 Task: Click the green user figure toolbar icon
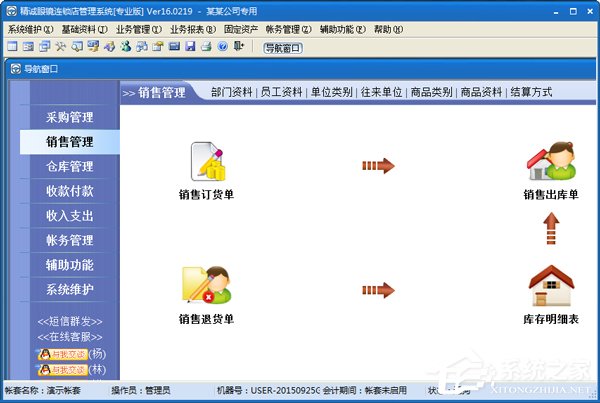(126, 47)
